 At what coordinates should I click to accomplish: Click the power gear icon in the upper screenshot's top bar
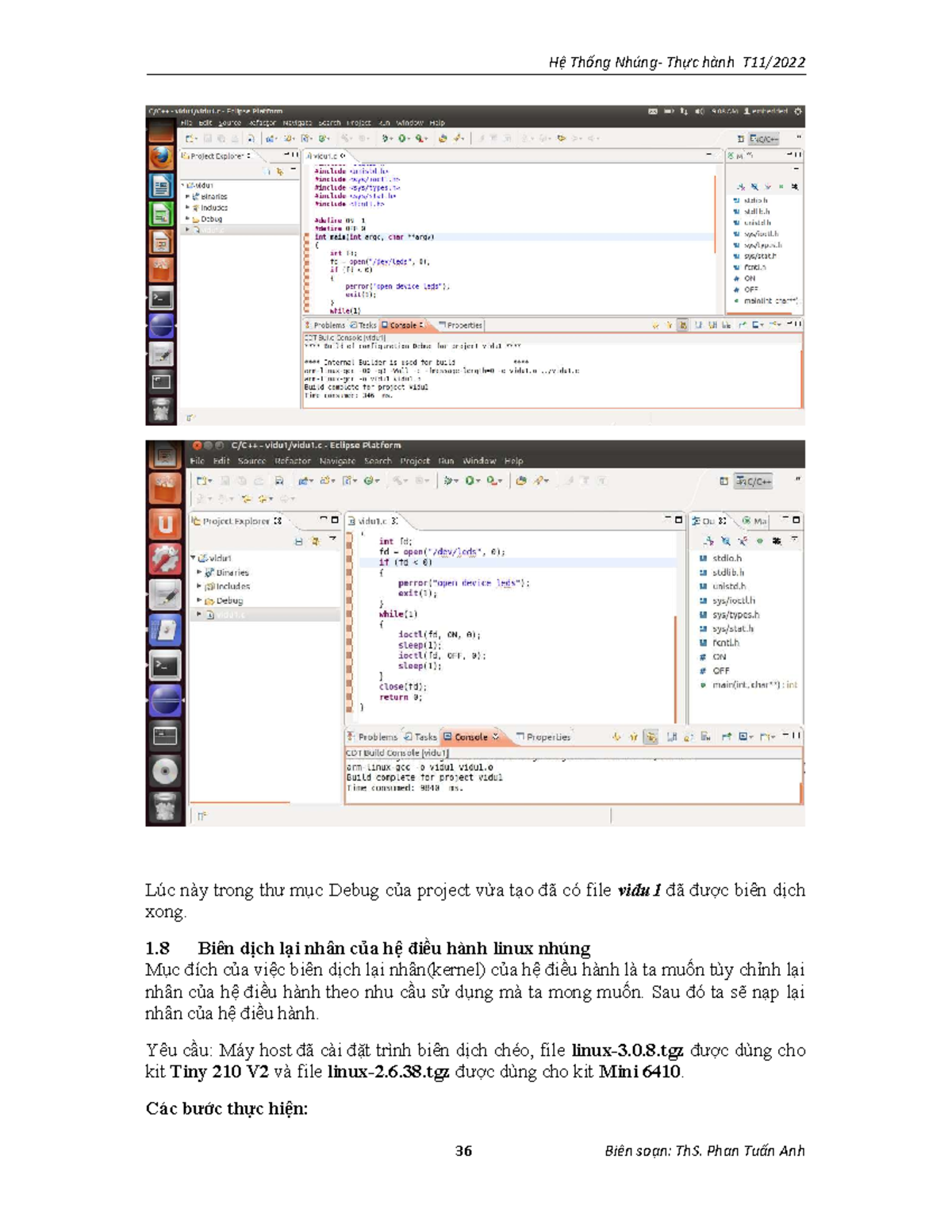(x=798, y=112)
